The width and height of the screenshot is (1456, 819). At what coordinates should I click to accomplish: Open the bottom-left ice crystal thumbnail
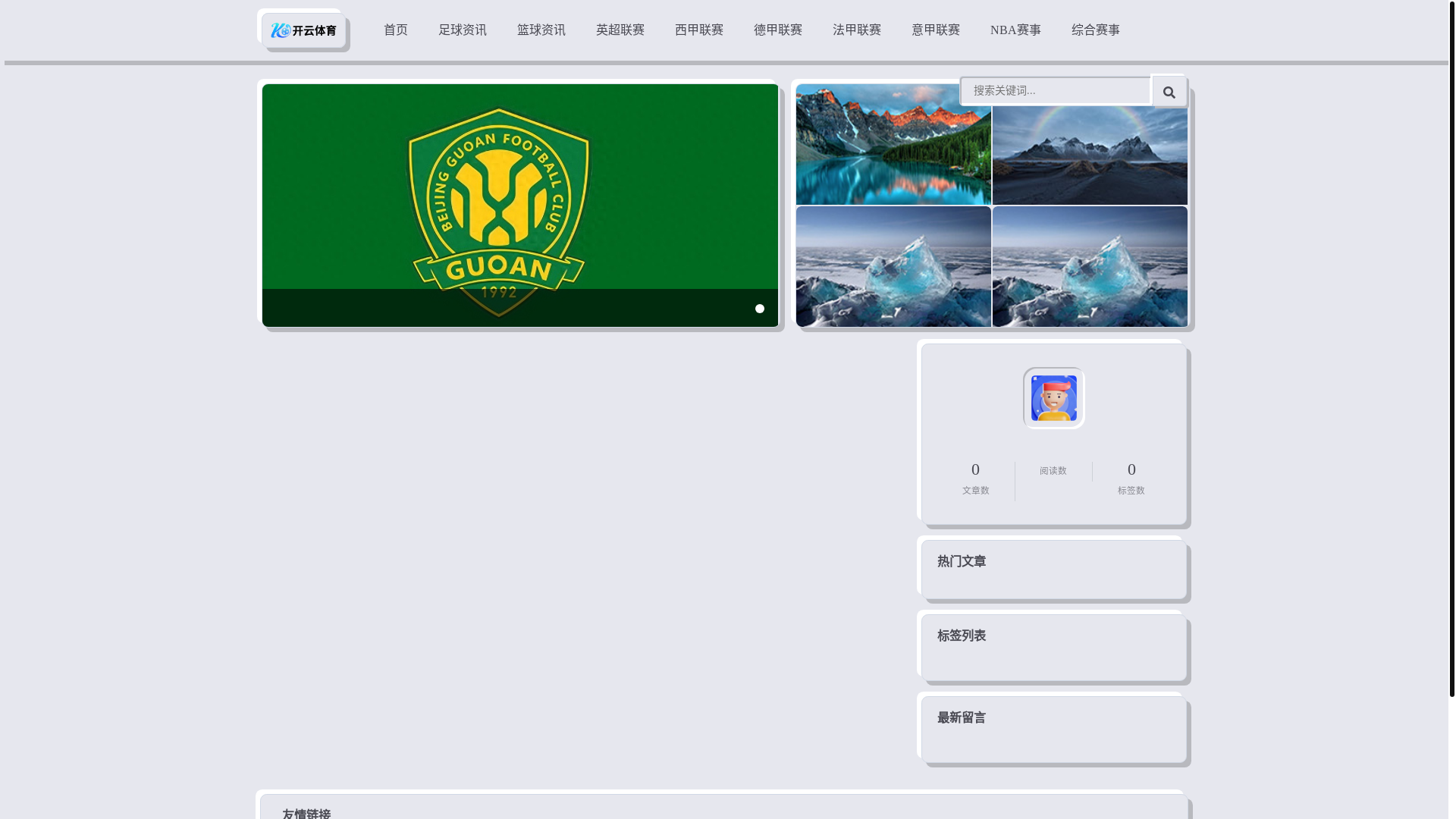(893, 266)
